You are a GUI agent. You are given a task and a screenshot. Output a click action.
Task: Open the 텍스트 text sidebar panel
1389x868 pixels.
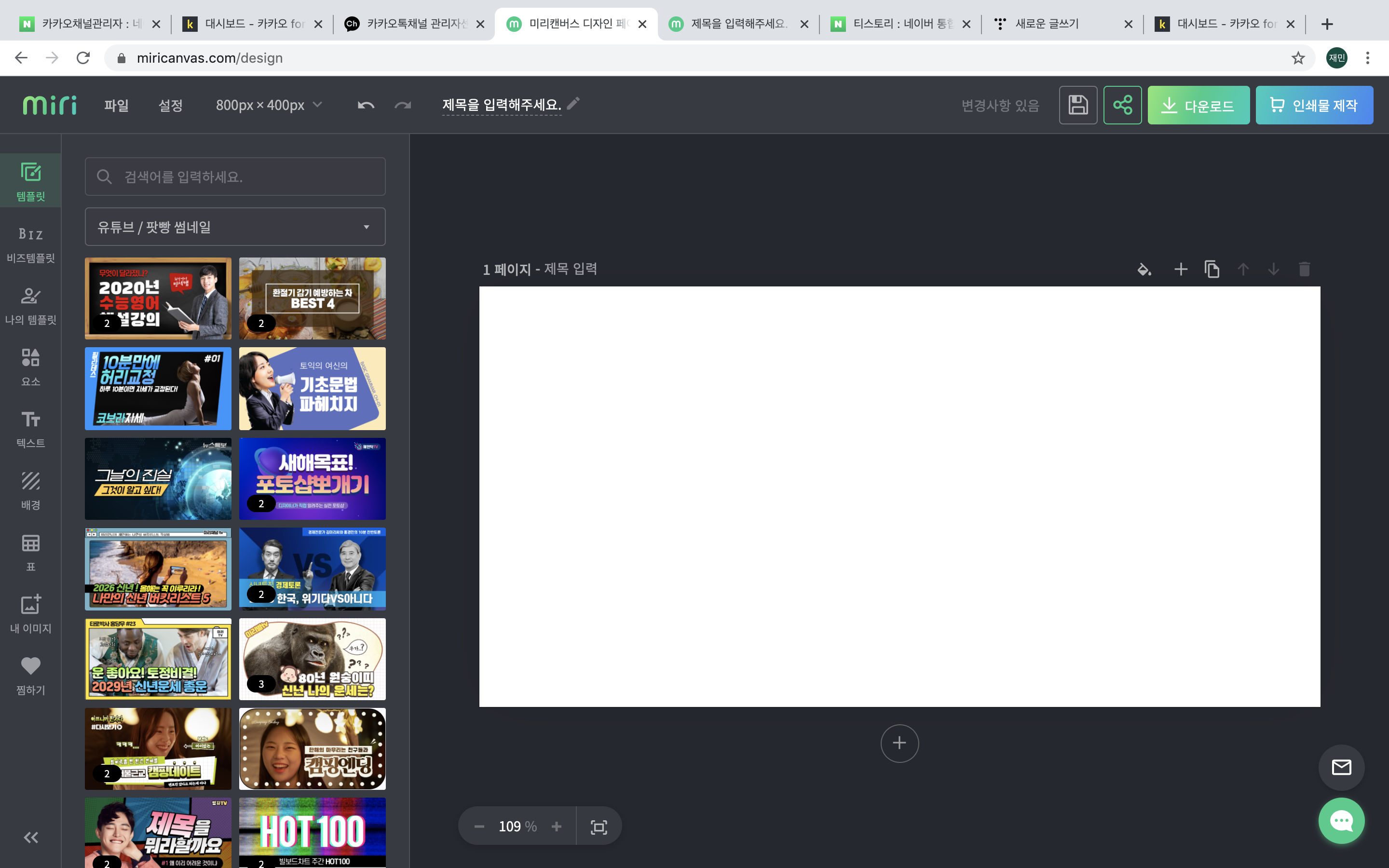(30, 429)
